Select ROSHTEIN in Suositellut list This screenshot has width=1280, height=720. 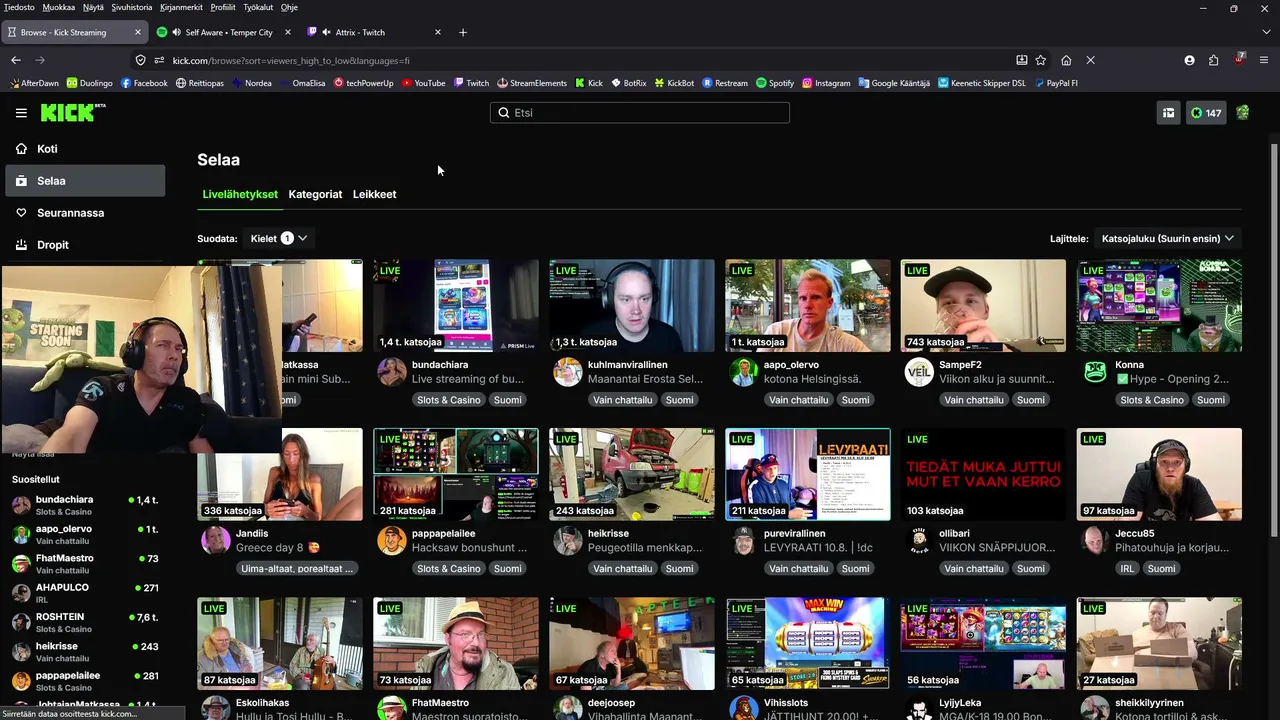(85, 622)
